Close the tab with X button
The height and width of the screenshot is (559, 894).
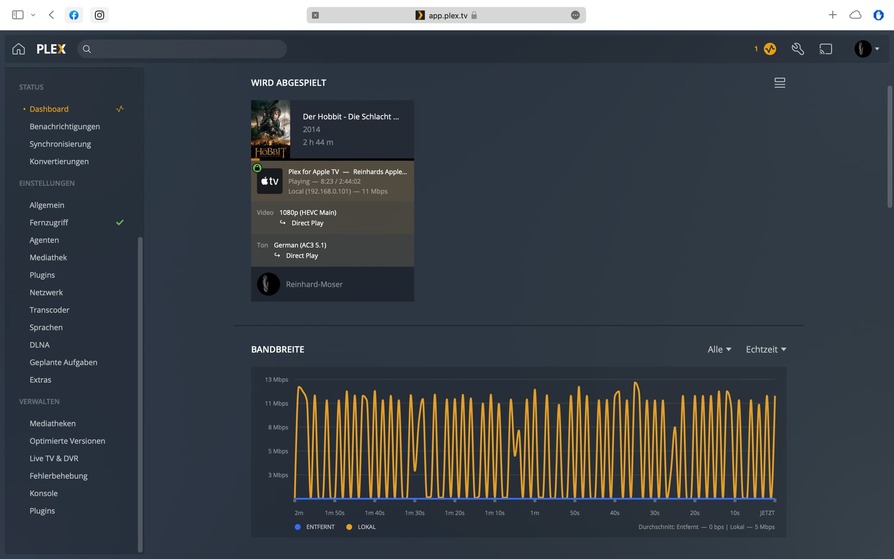(315, 15)
